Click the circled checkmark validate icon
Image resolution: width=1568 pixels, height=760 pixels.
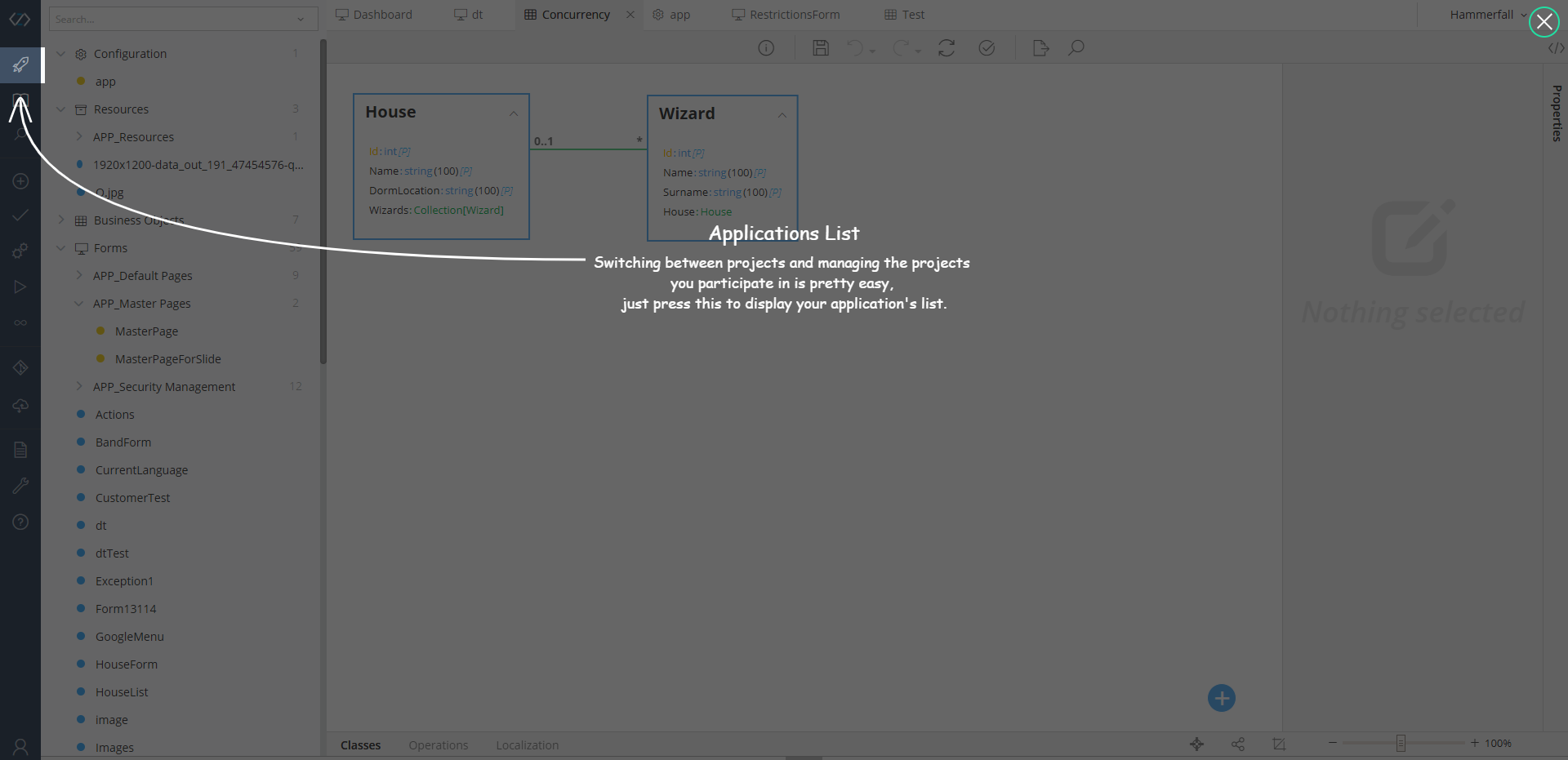click(x=987, y=48)
